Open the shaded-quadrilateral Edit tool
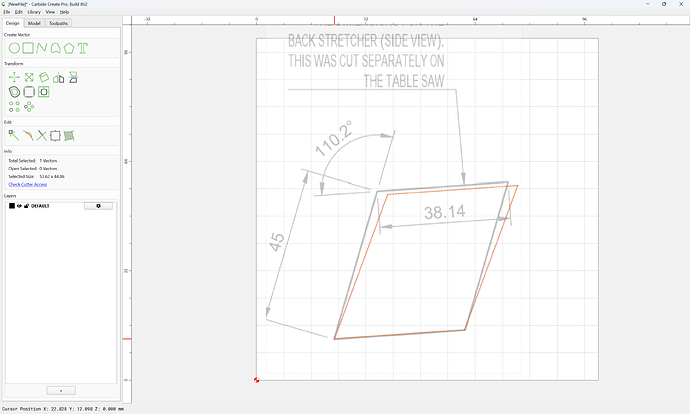This screenshot has height=414, width=690. pos(69,136)
